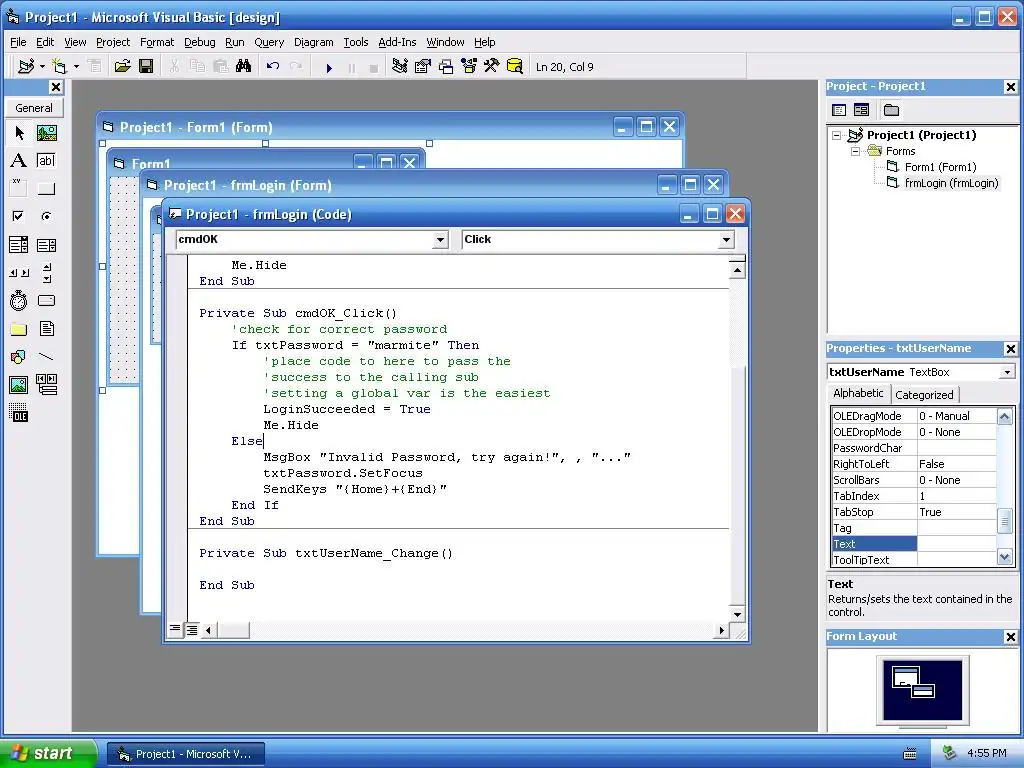The height and width of the screenshot is (768, 1024).
Task: Click the Open Project toolbar icon
Action: (122, 67)
